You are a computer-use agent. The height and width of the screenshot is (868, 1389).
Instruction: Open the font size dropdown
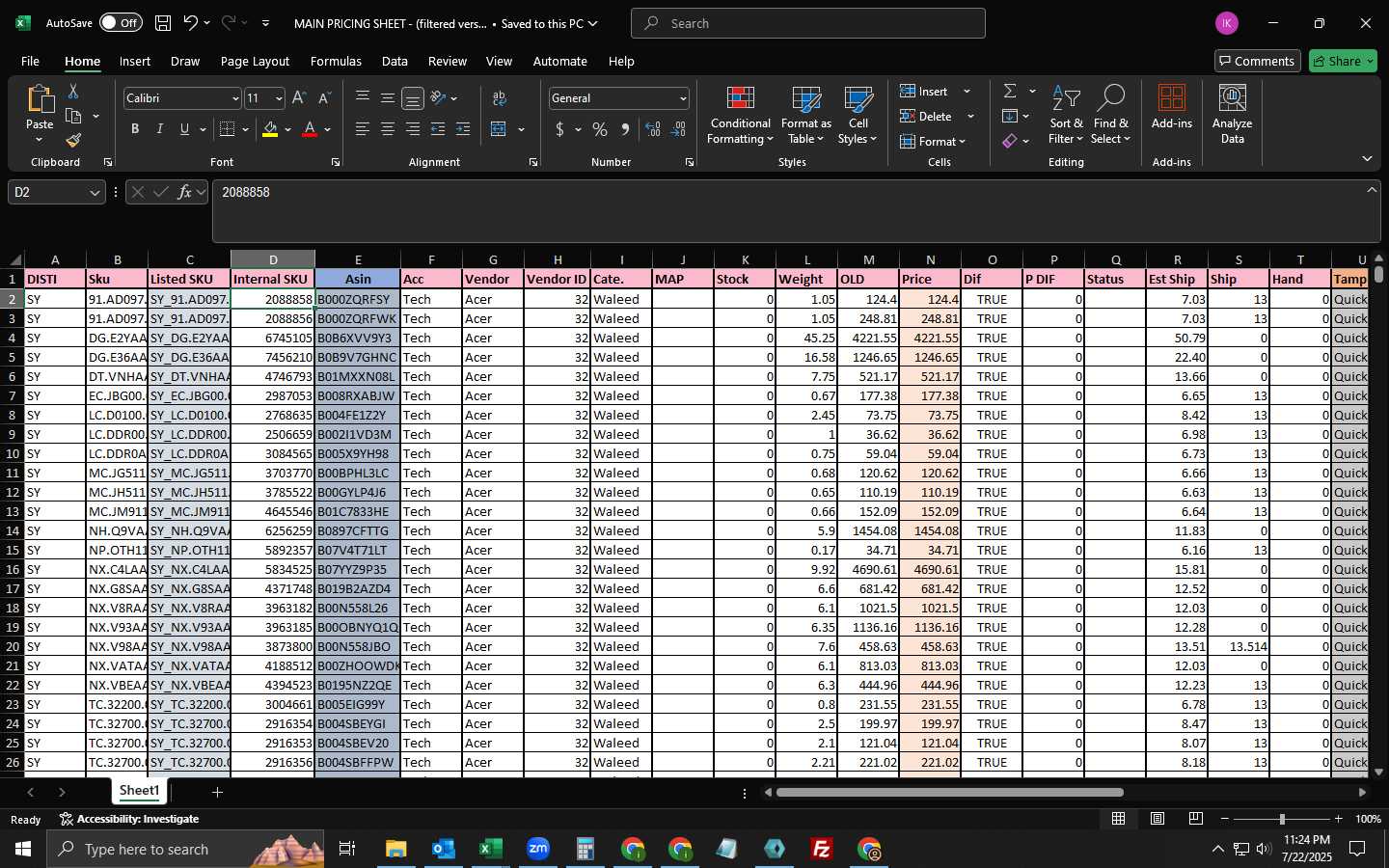(279, 98)
